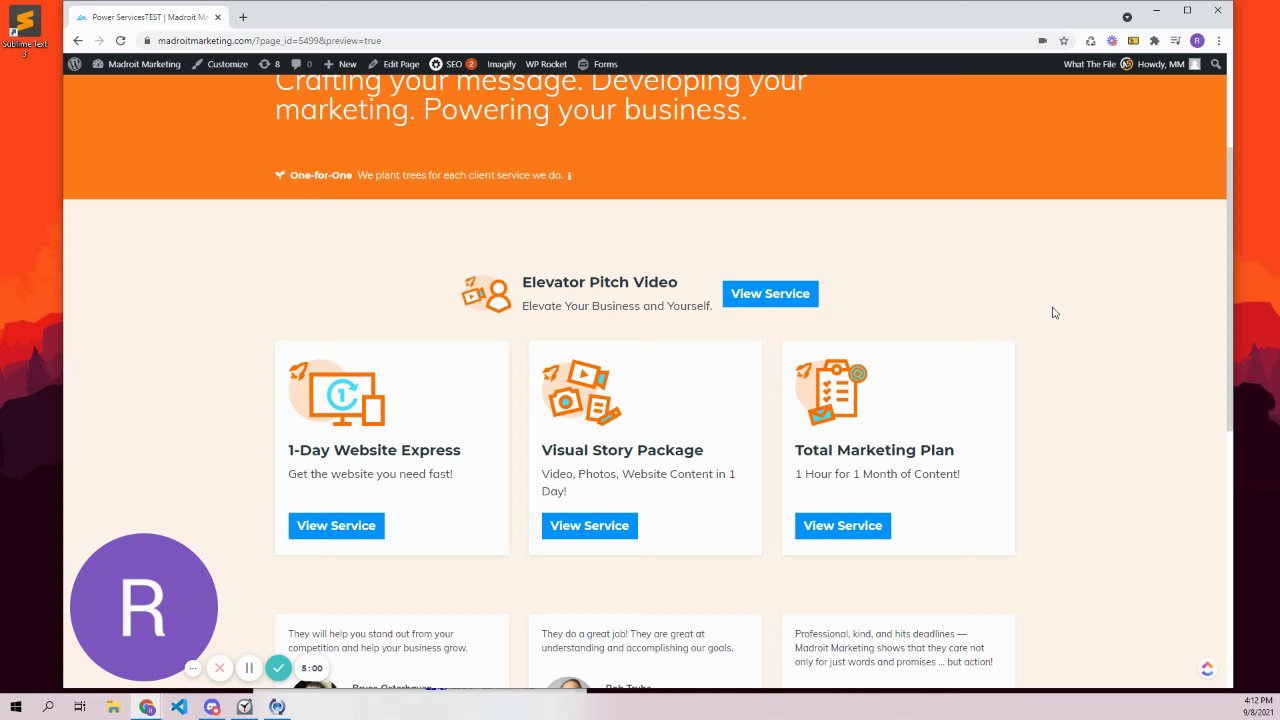Open the SEO menu in admin bar
The image size is (1280, 720).
tap(452, 64)
